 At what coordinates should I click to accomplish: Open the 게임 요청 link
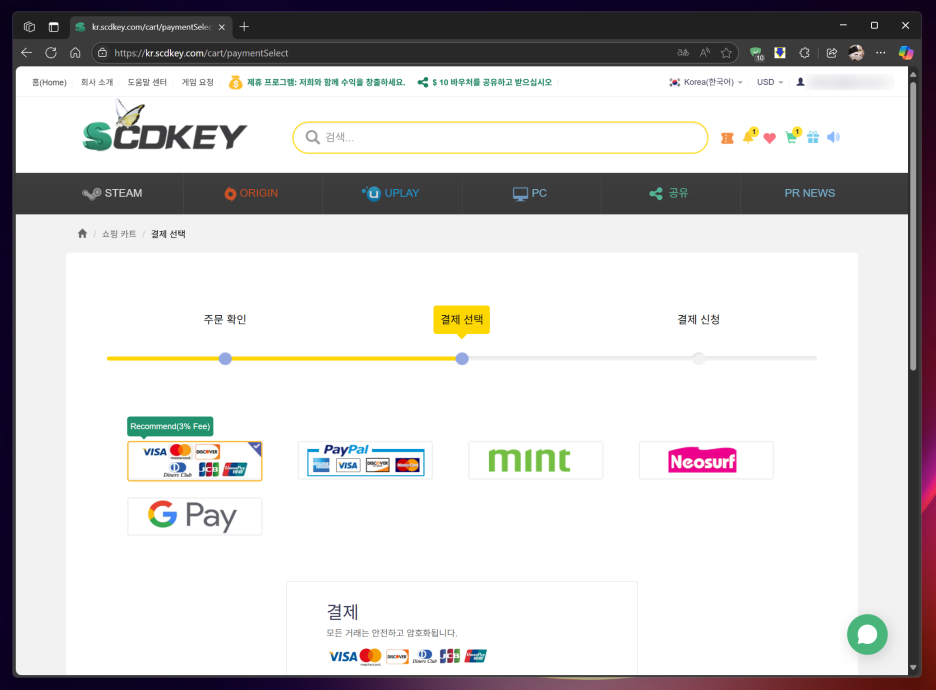[x=198, y=82]
